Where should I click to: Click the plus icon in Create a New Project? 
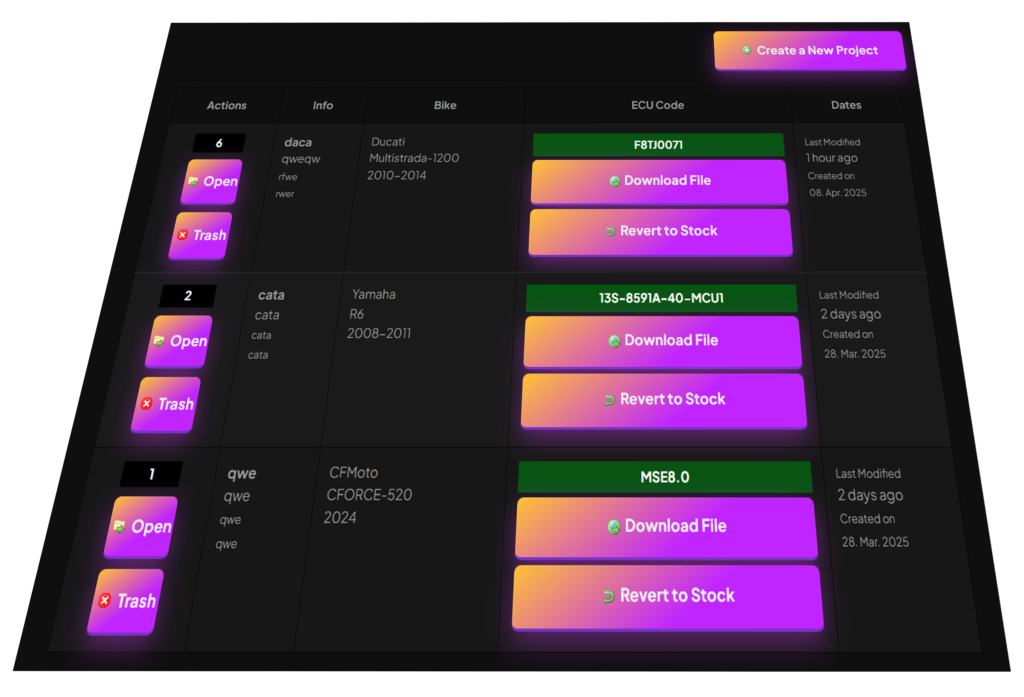pyautogui.click(x=746, y=50)
